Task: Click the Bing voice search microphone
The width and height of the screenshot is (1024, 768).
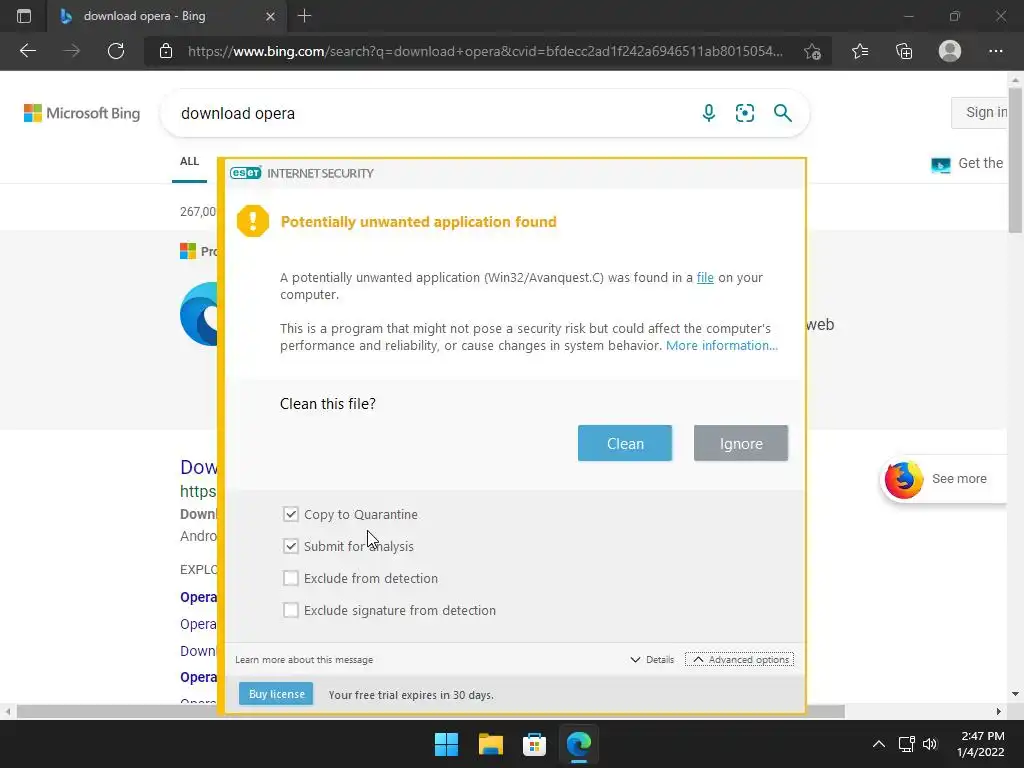Action: pyautogui.click(x=709, y=113)
